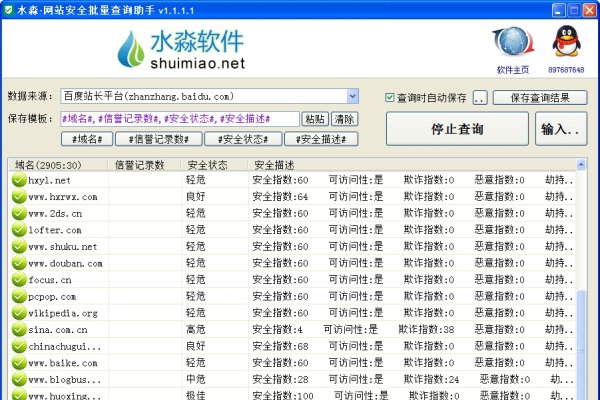Click the 保存模板 text field

point(180,119)
